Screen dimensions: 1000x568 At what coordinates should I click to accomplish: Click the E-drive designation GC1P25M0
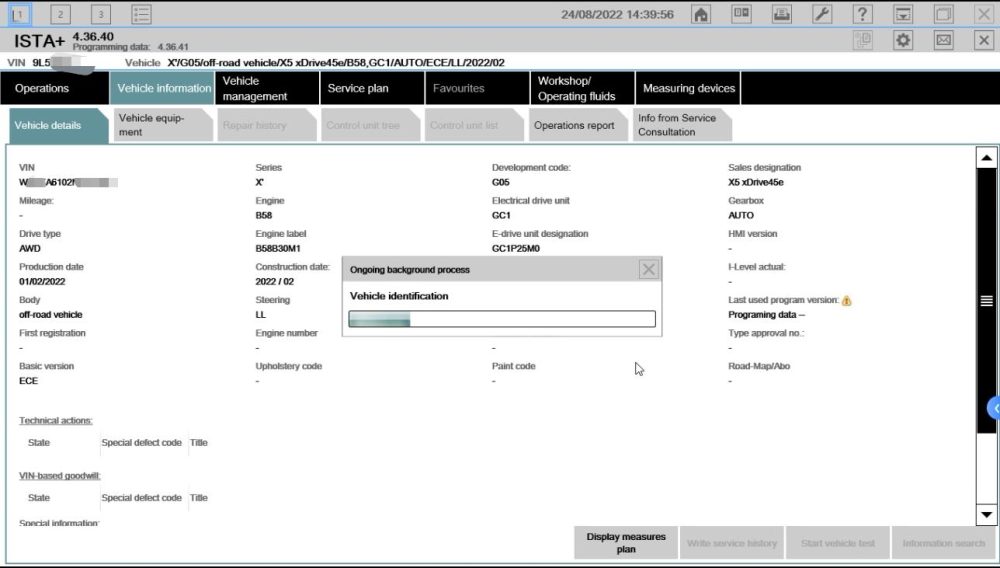515,249
